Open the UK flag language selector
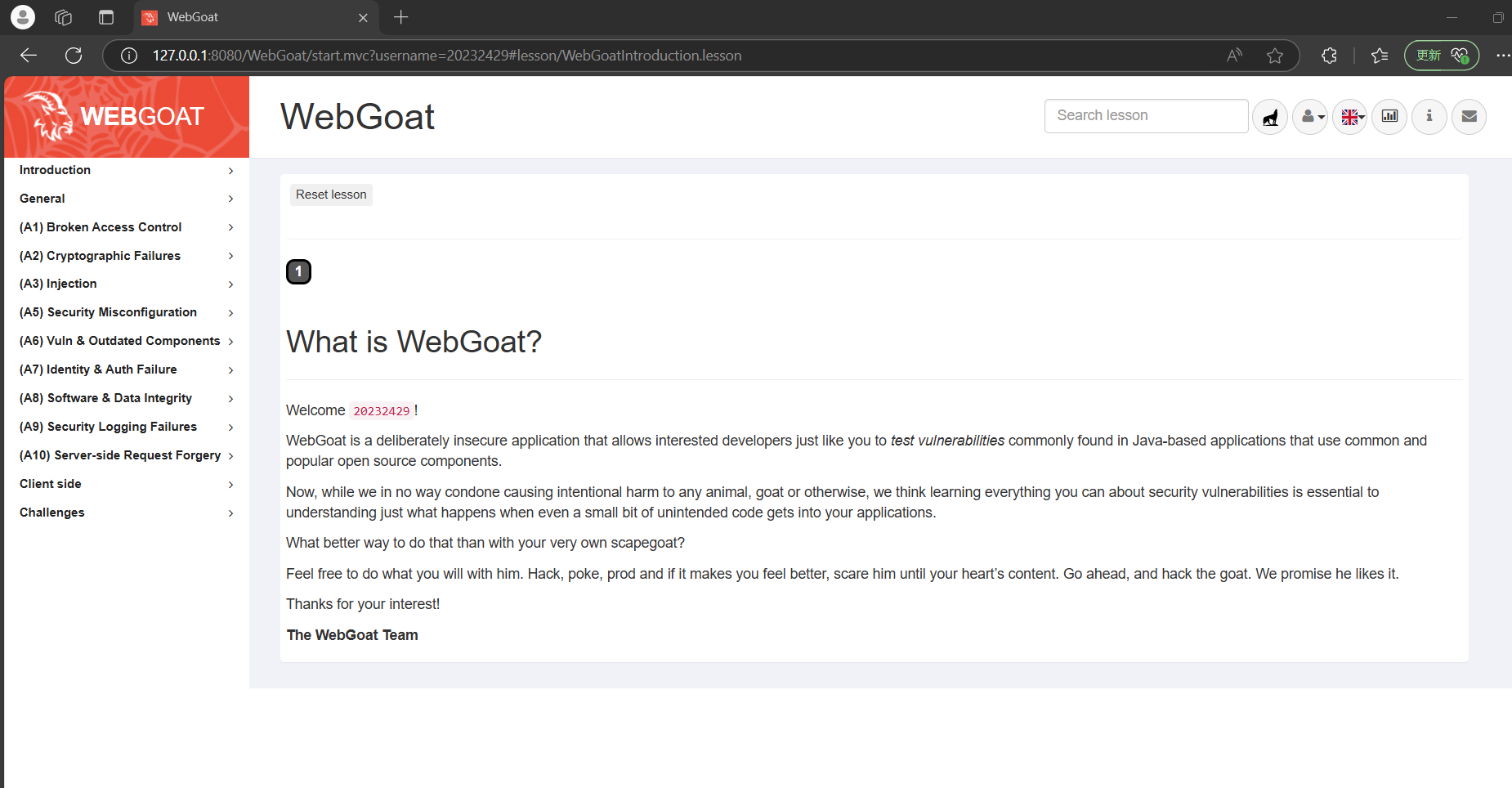This screenshot has height=788, width=1512. tap(1350, 117)
